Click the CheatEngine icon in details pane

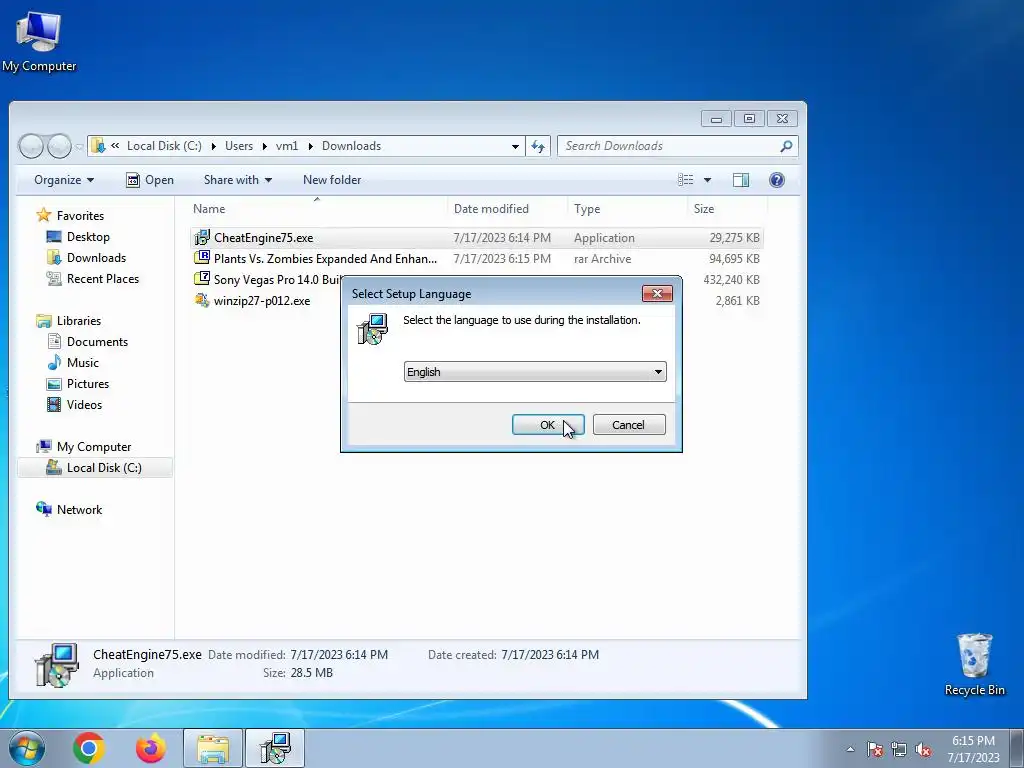[x=57, y=665]
